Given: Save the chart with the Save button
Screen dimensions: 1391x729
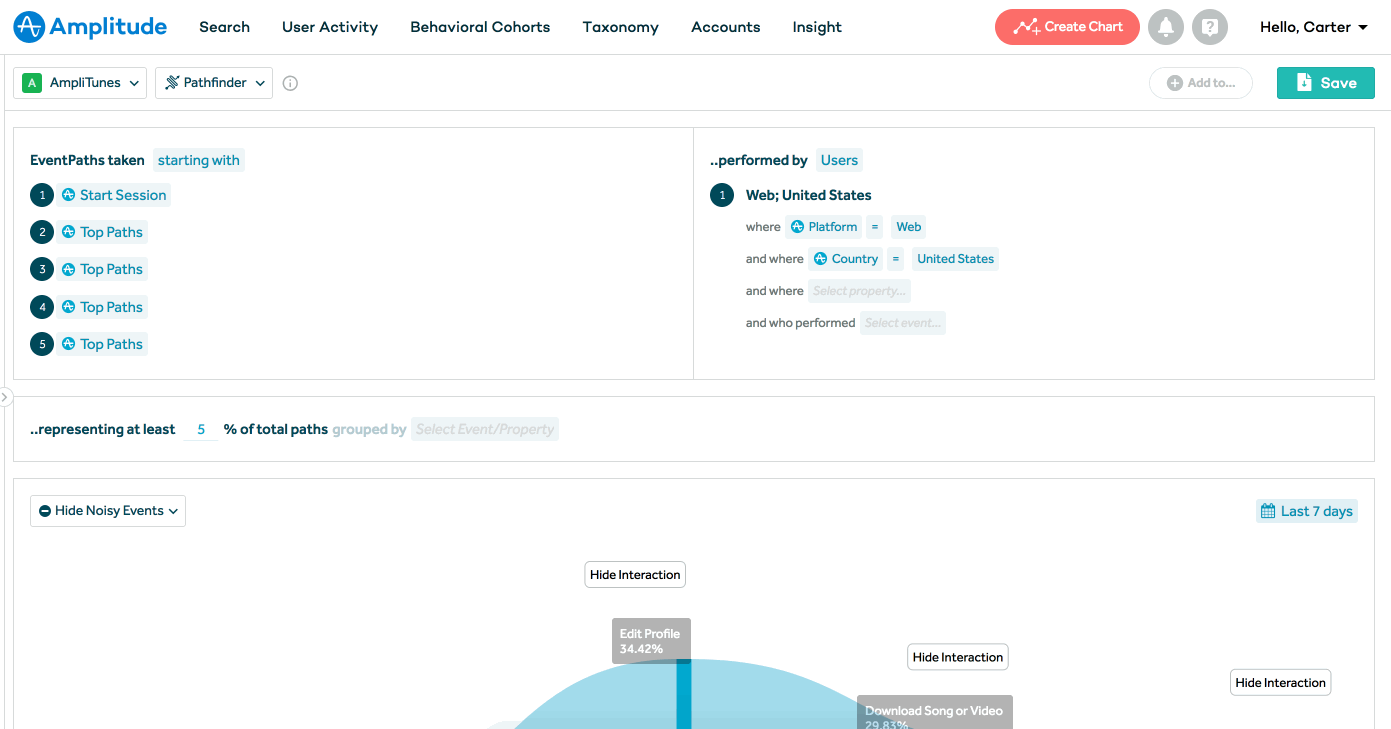Looking at the screenshot, I should 1325,83.
